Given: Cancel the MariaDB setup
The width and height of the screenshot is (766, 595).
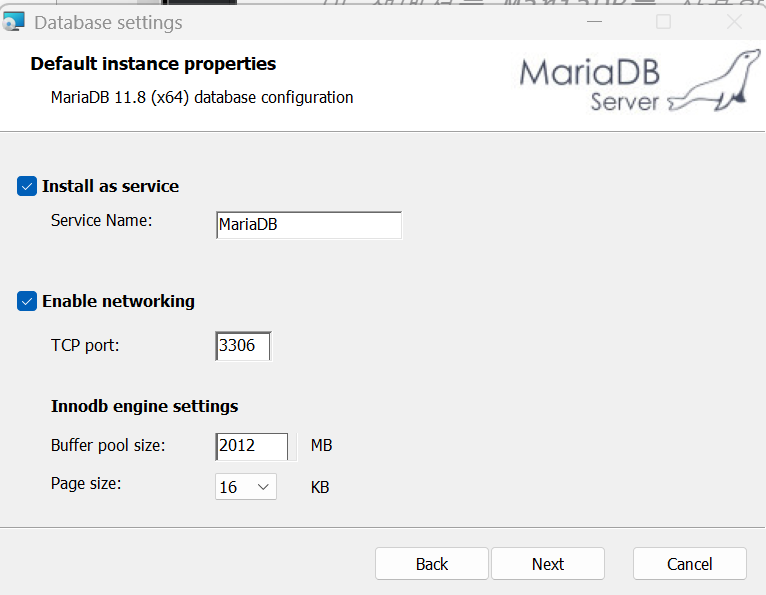Looking at the screenshot, I should (x=690, y=564).
